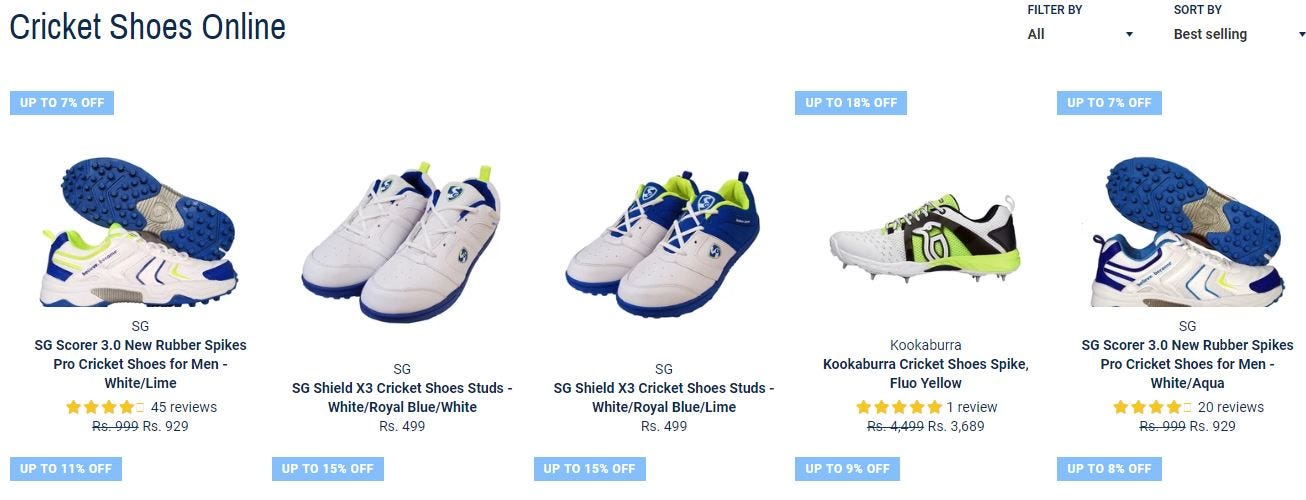Click SG Scorer 3.0 White/Lime product title
The image size is (1306, 500).
[x=140, y=364]
